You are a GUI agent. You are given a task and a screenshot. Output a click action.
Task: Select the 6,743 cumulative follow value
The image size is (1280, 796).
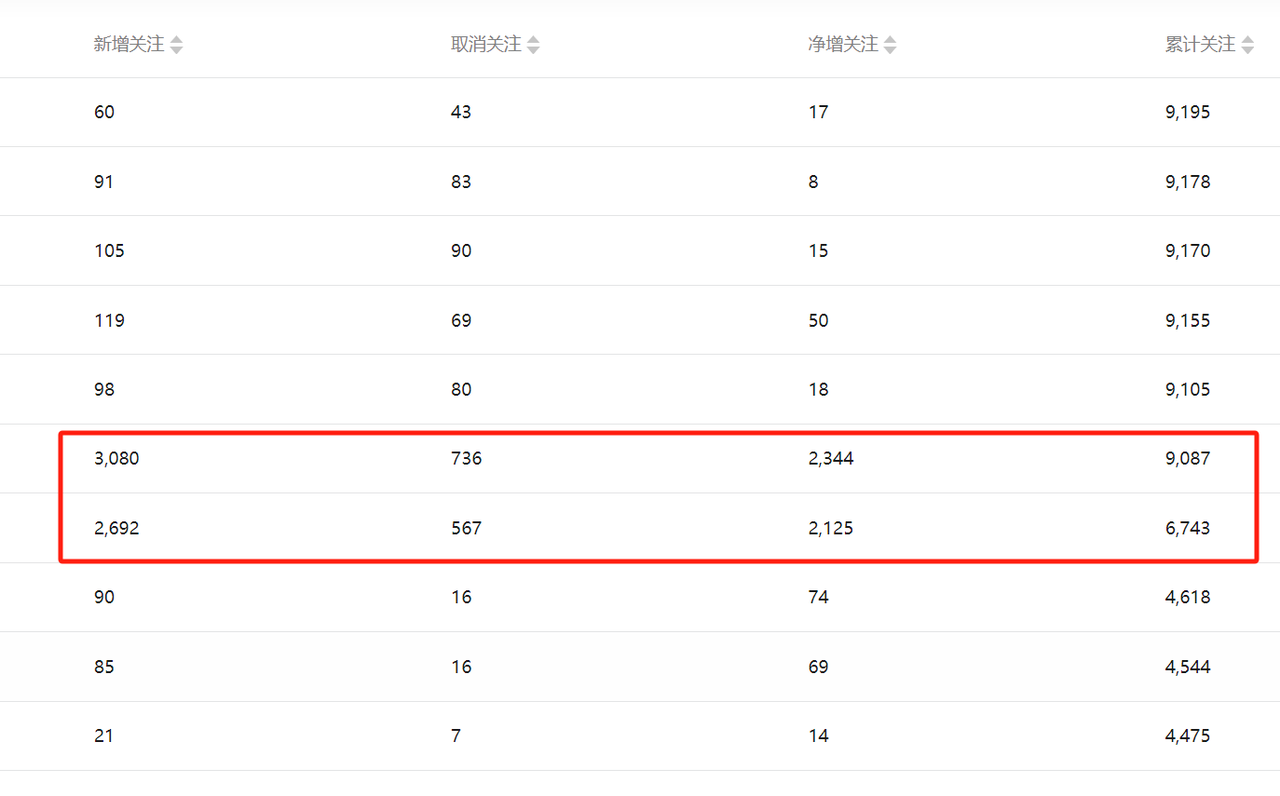1187,528
